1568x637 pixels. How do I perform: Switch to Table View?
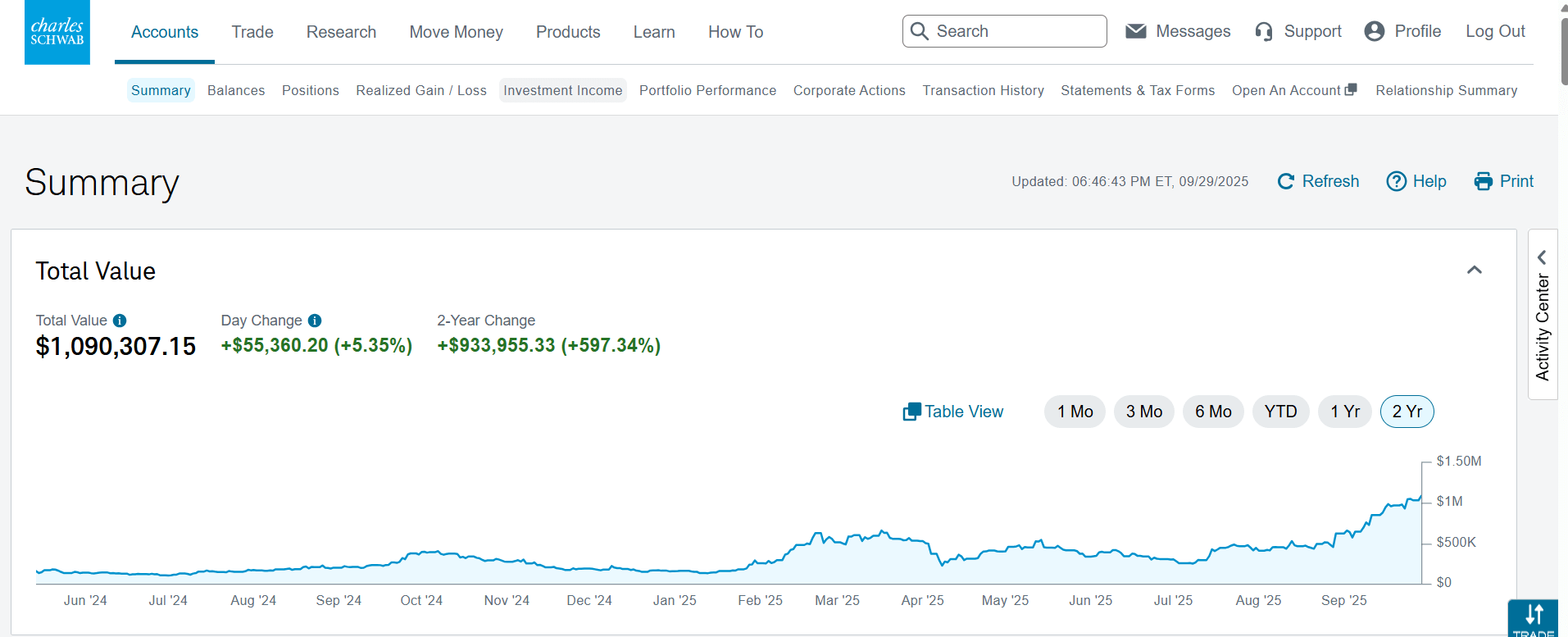[x=952, y=412]
